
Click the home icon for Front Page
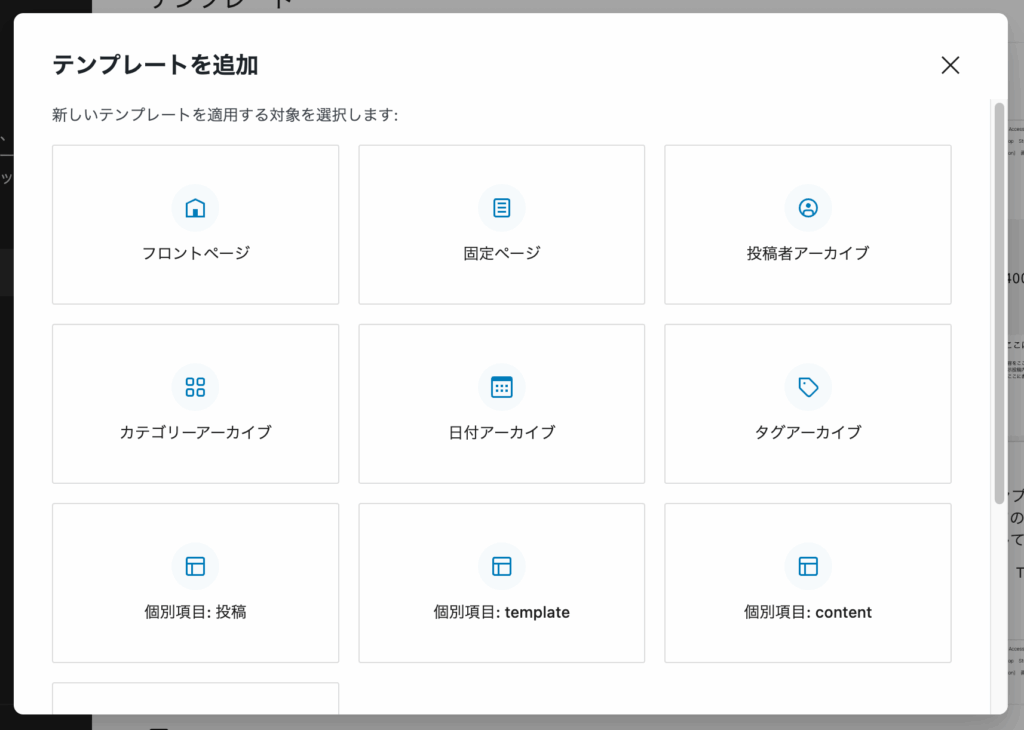[x=195, y=208]
